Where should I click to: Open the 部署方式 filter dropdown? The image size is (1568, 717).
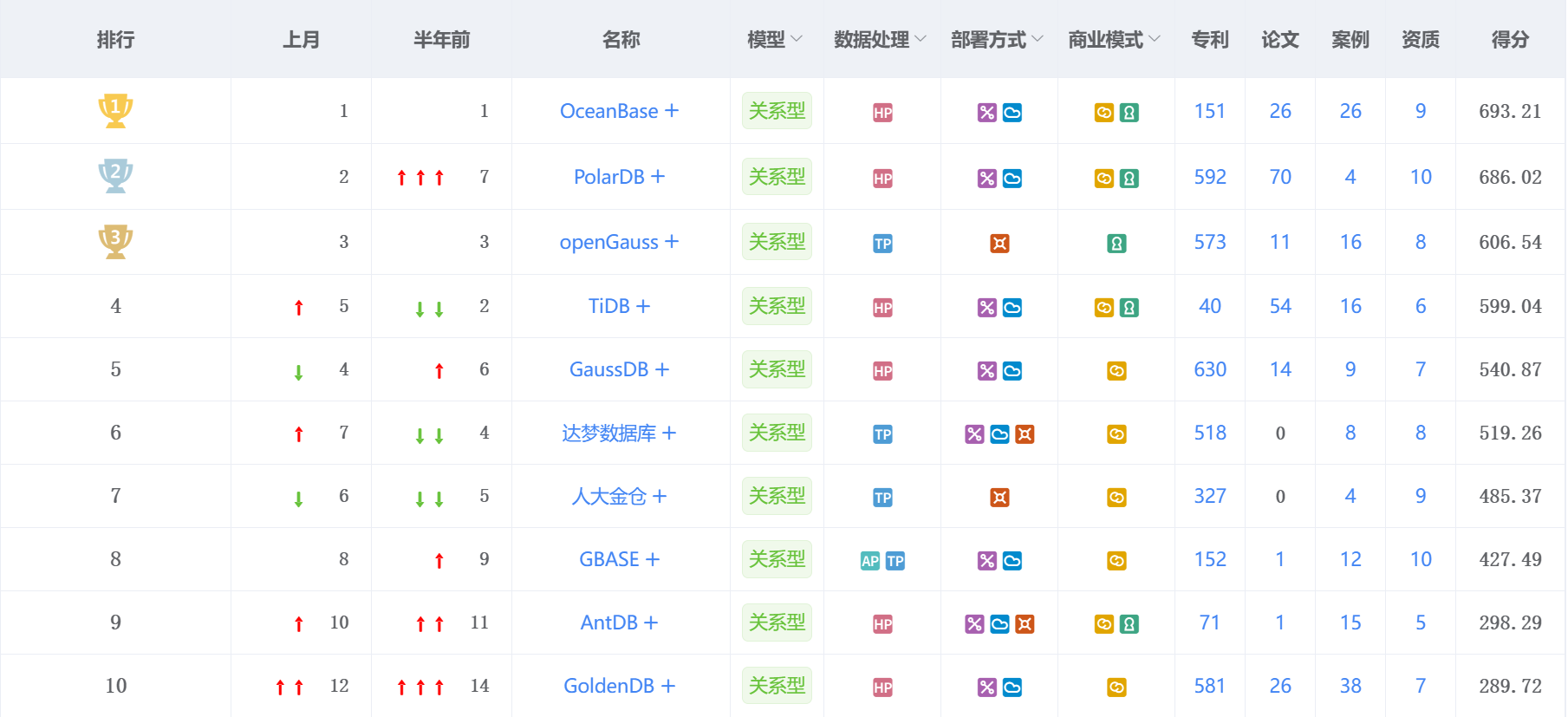click(997, 40)
